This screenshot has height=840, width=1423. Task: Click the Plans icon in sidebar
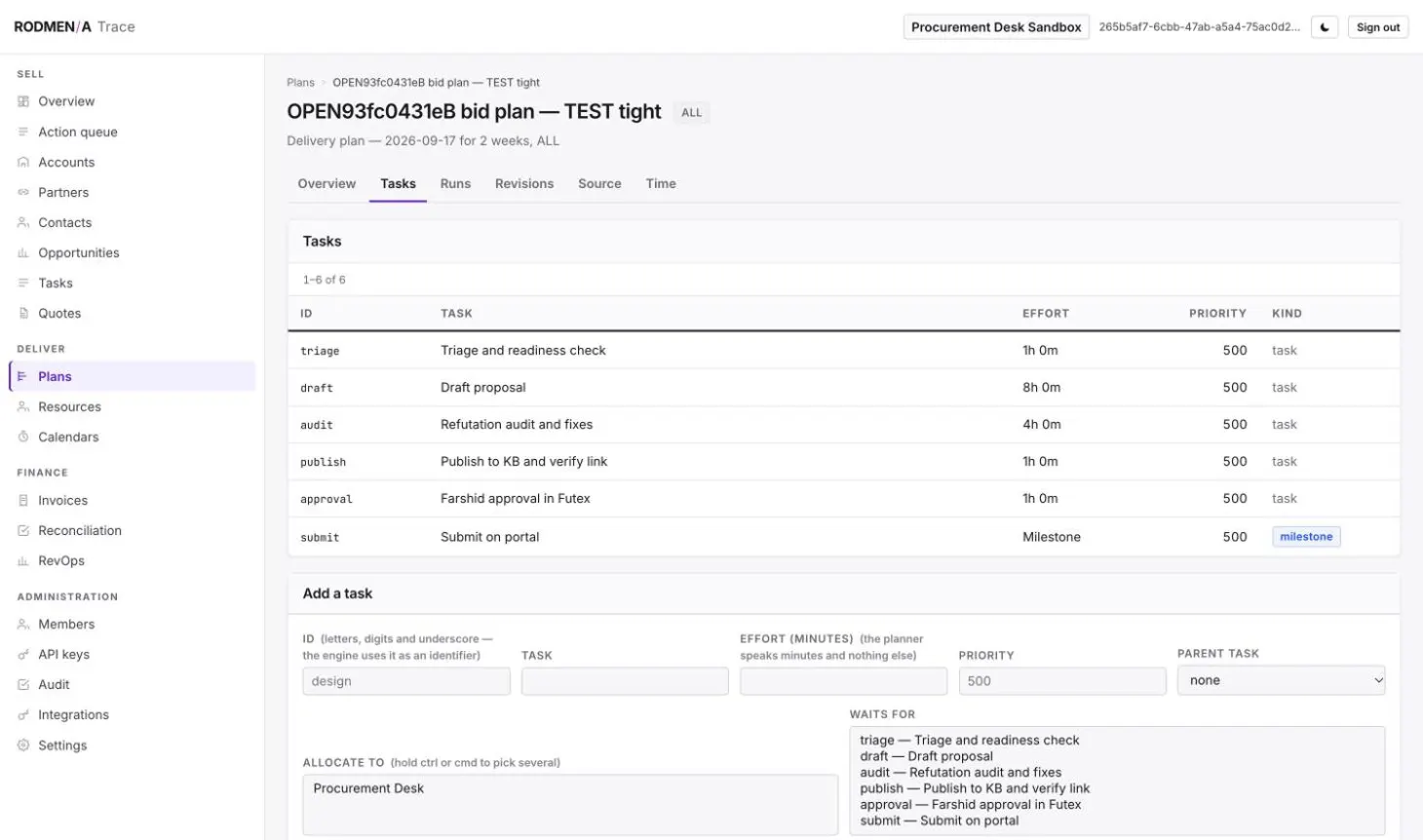point(23,376)
